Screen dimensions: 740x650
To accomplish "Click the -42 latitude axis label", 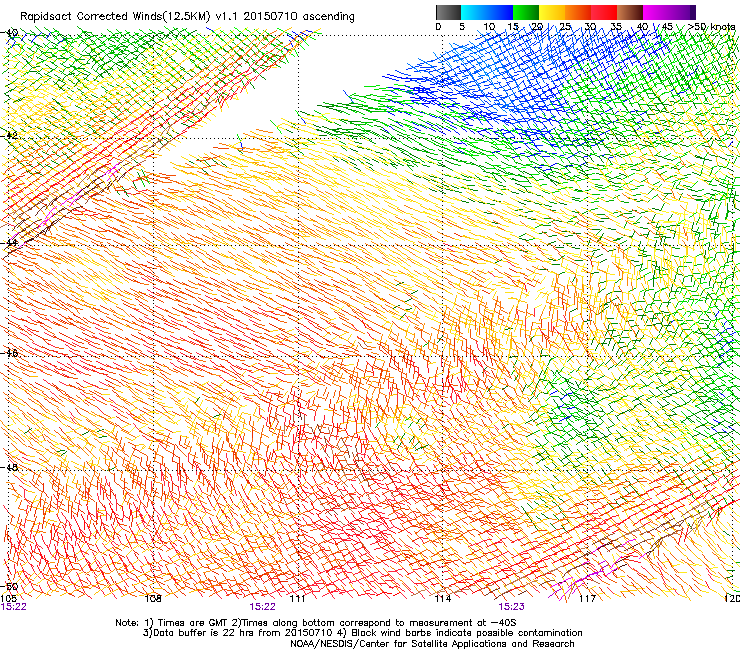I will (x=9, y=135).
